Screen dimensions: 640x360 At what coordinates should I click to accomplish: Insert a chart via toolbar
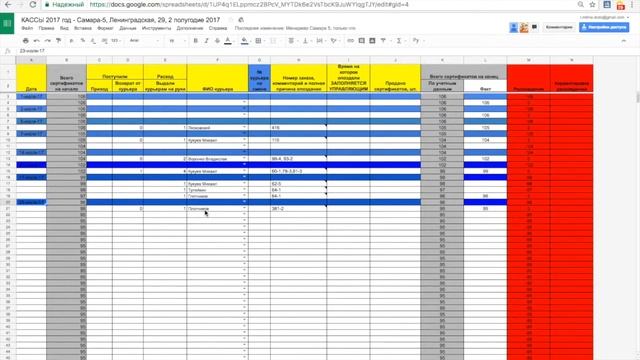point(372,41)
